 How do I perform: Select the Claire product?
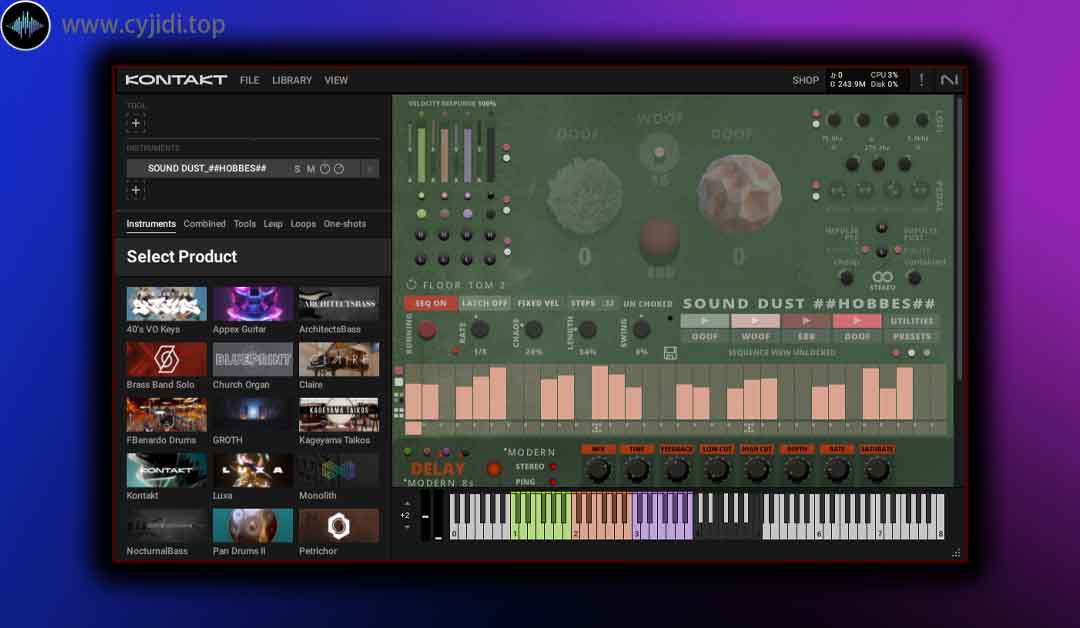click(338, 366)
